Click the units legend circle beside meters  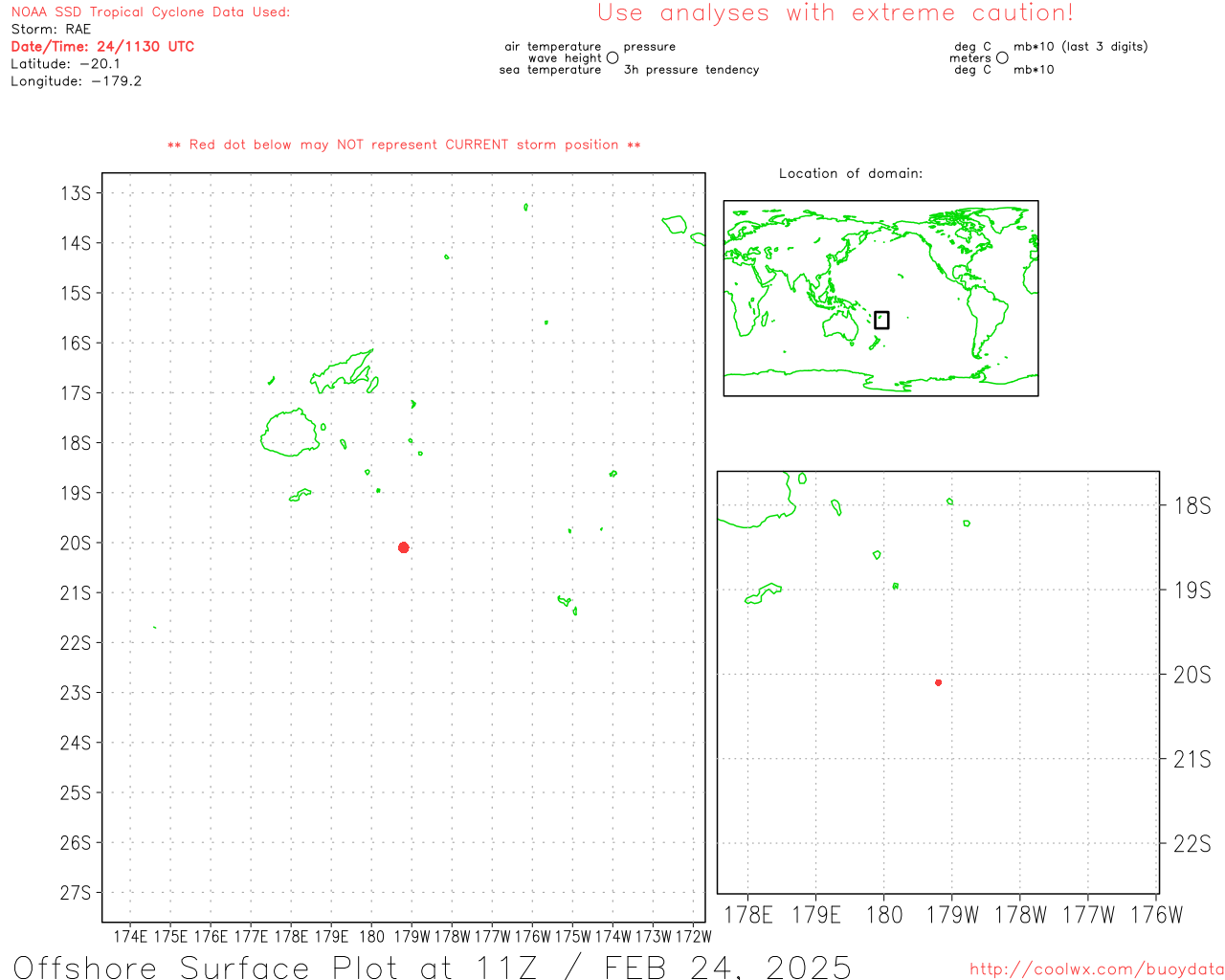tap(1002, 57)
